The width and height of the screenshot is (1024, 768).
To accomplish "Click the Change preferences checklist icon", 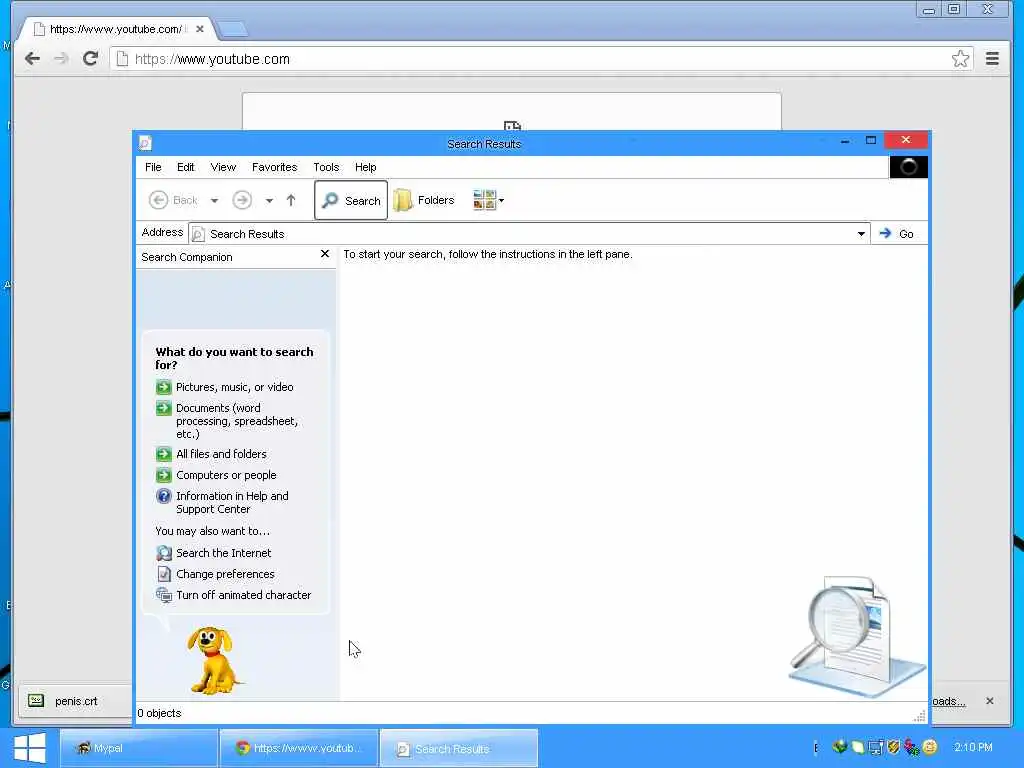I will click(x=163, y=574).
